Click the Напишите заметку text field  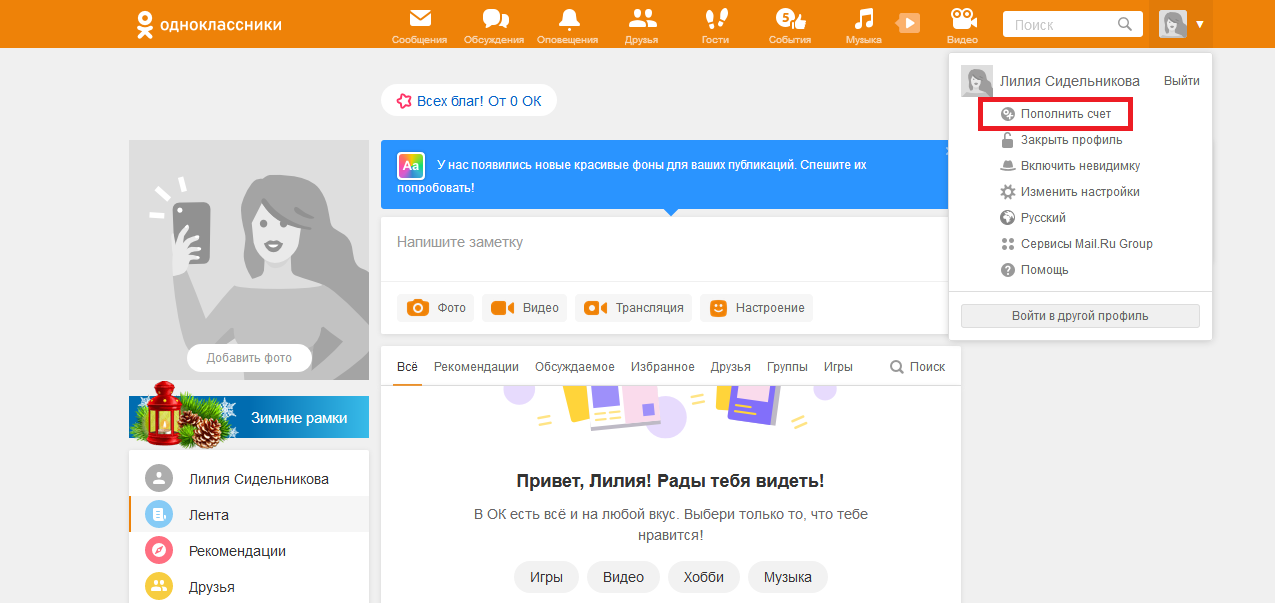pyautogui.click(x=660, y=243)
